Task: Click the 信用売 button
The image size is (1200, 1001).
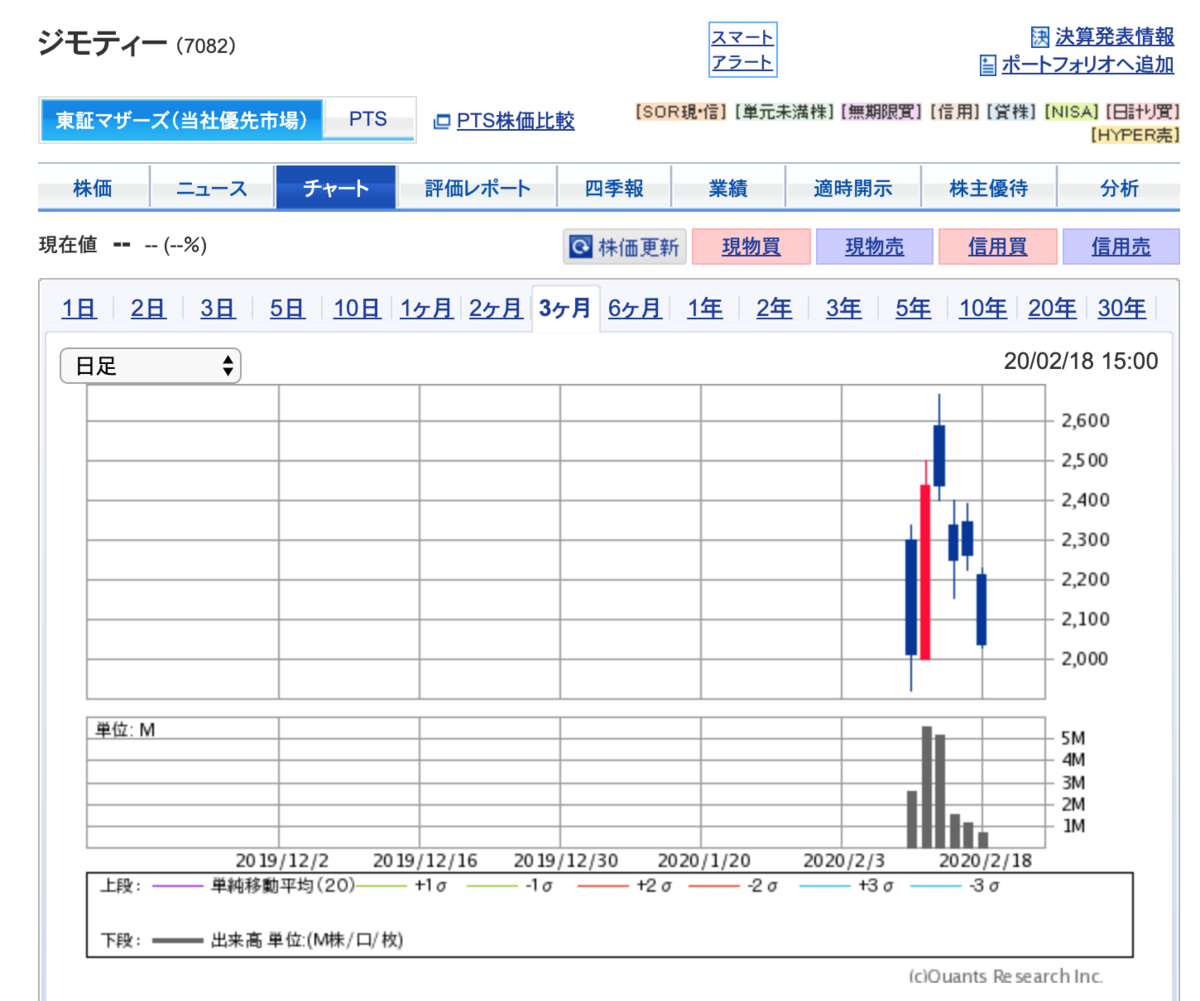Action: coord(1121,247)
